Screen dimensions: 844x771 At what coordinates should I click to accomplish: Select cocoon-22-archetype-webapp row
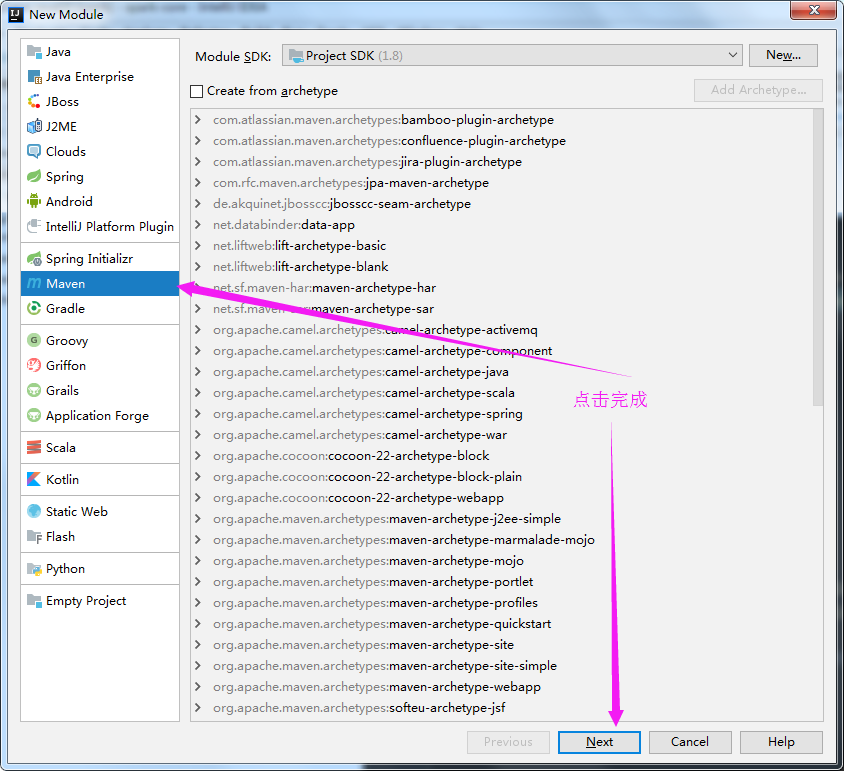[501, 497]
